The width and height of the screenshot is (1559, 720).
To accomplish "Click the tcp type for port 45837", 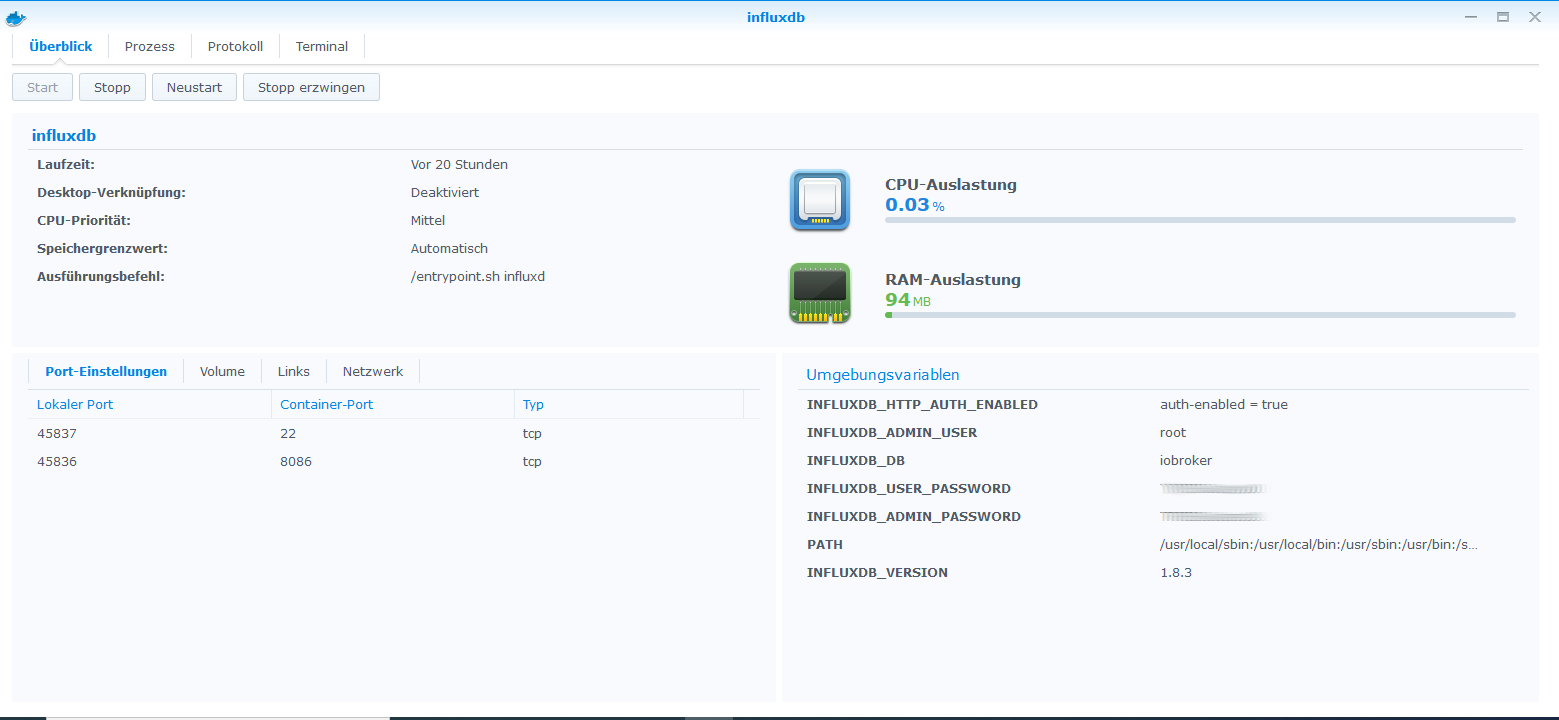I will pos(532,433).
